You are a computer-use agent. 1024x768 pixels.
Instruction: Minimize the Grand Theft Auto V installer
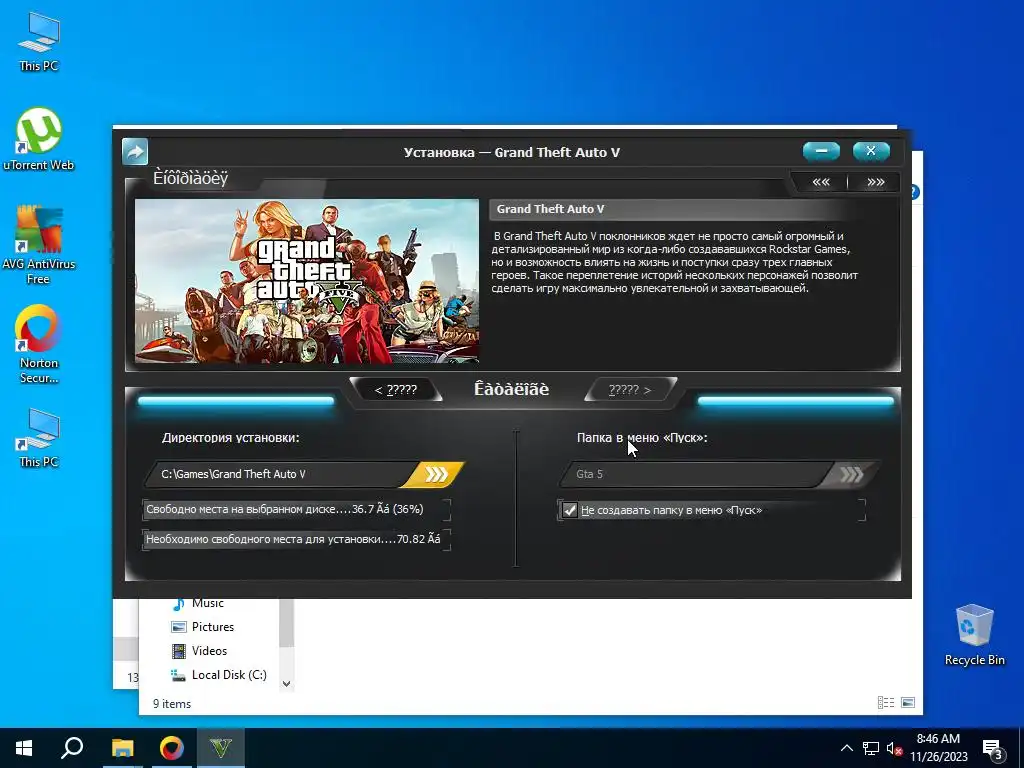822,152
